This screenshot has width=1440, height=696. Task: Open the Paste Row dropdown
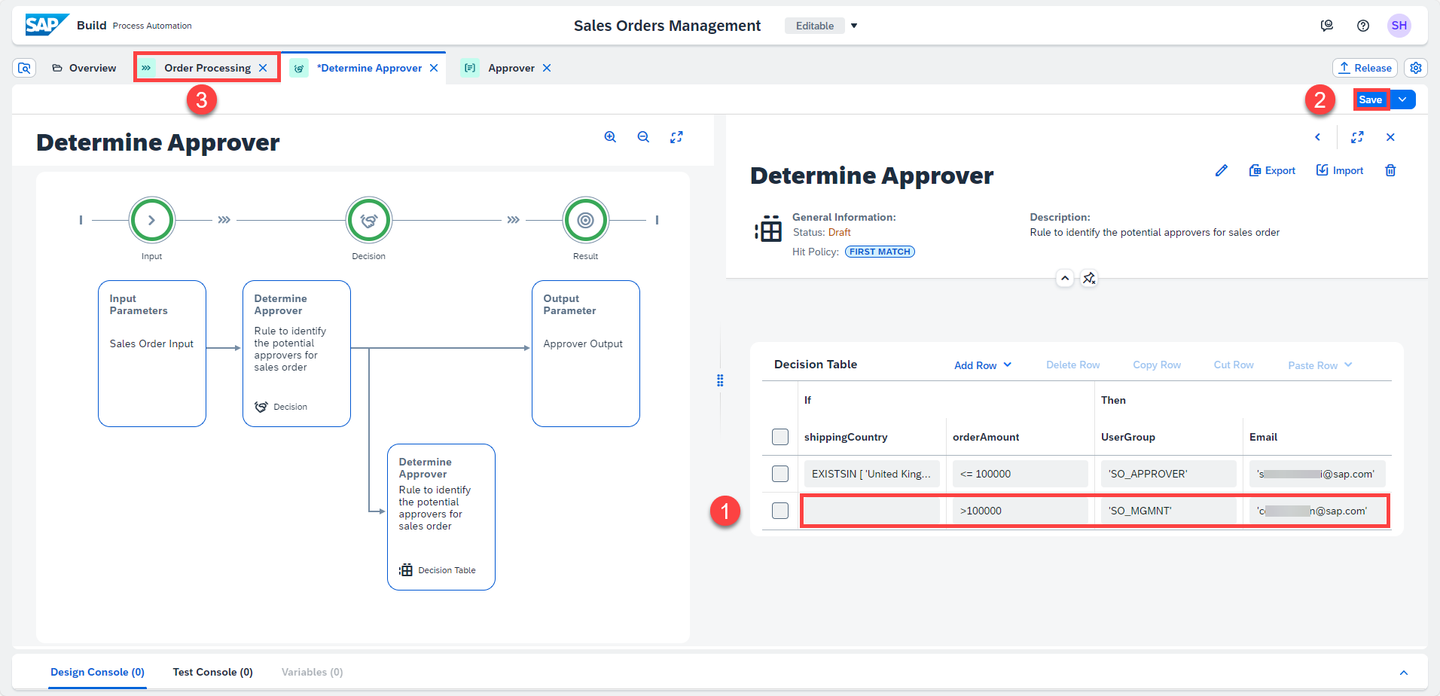tap(1348, 365)
